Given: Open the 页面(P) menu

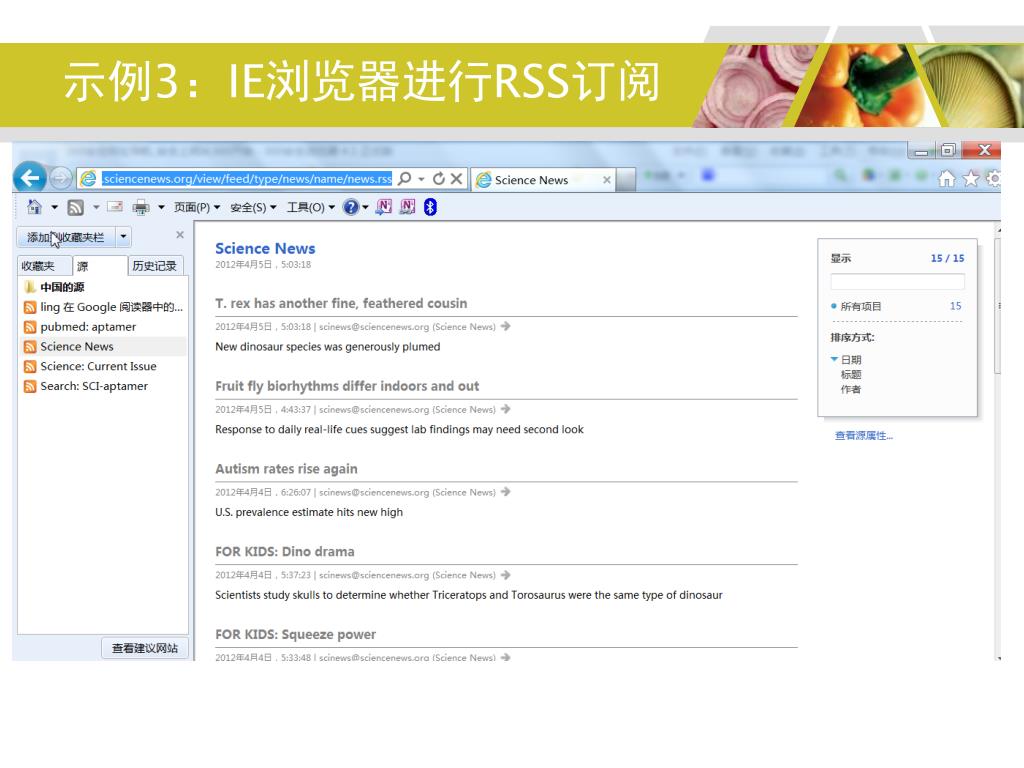Looking at the screenshot, I should tap(197, 207).
